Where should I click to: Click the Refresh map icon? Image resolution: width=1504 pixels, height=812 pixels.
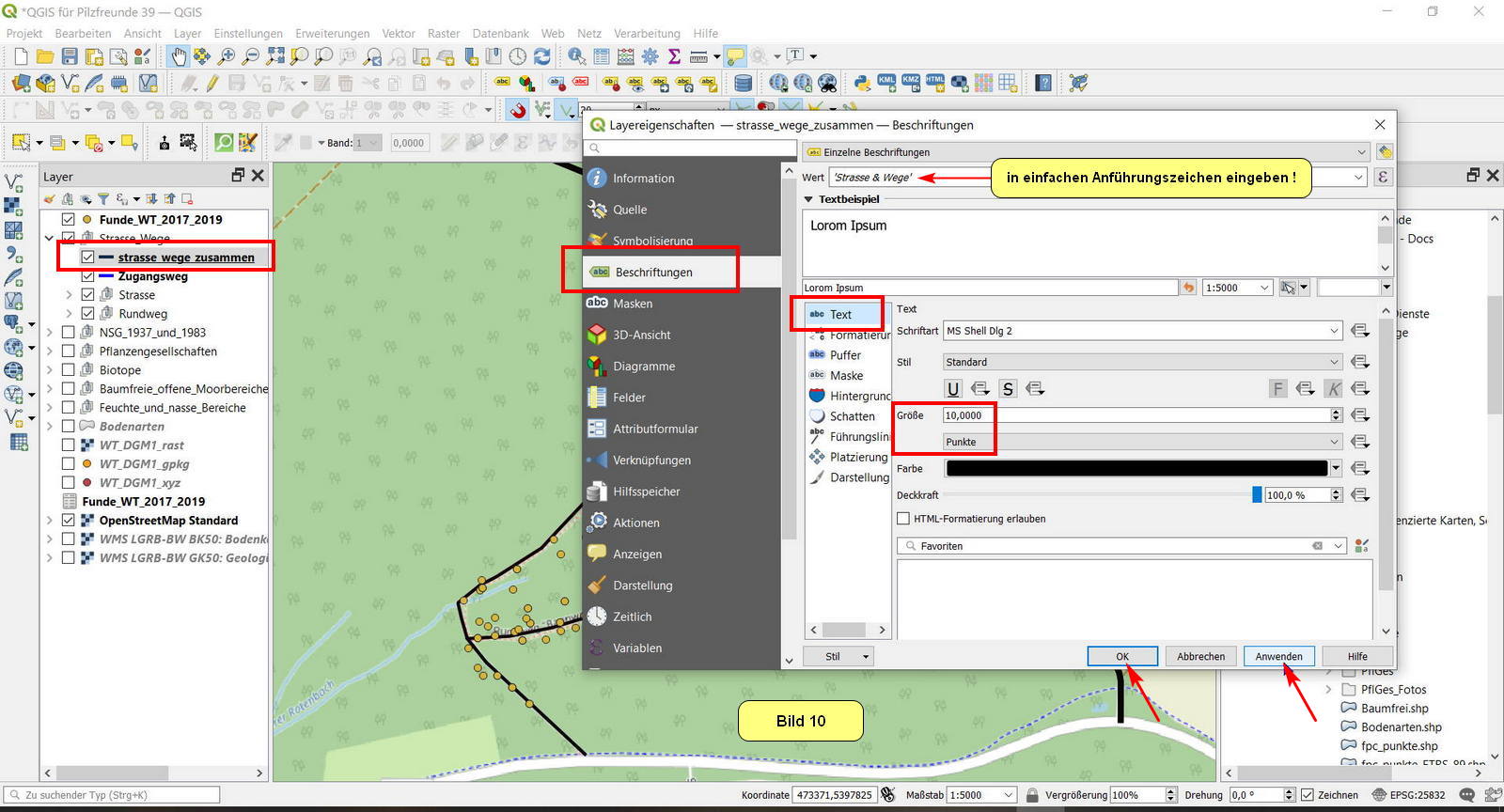pos(542,56)
